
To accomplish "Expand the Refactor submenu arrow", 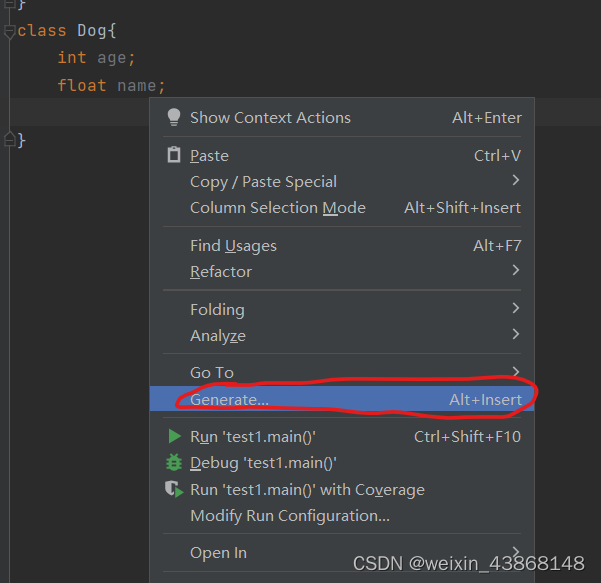I will click(516, 270).
